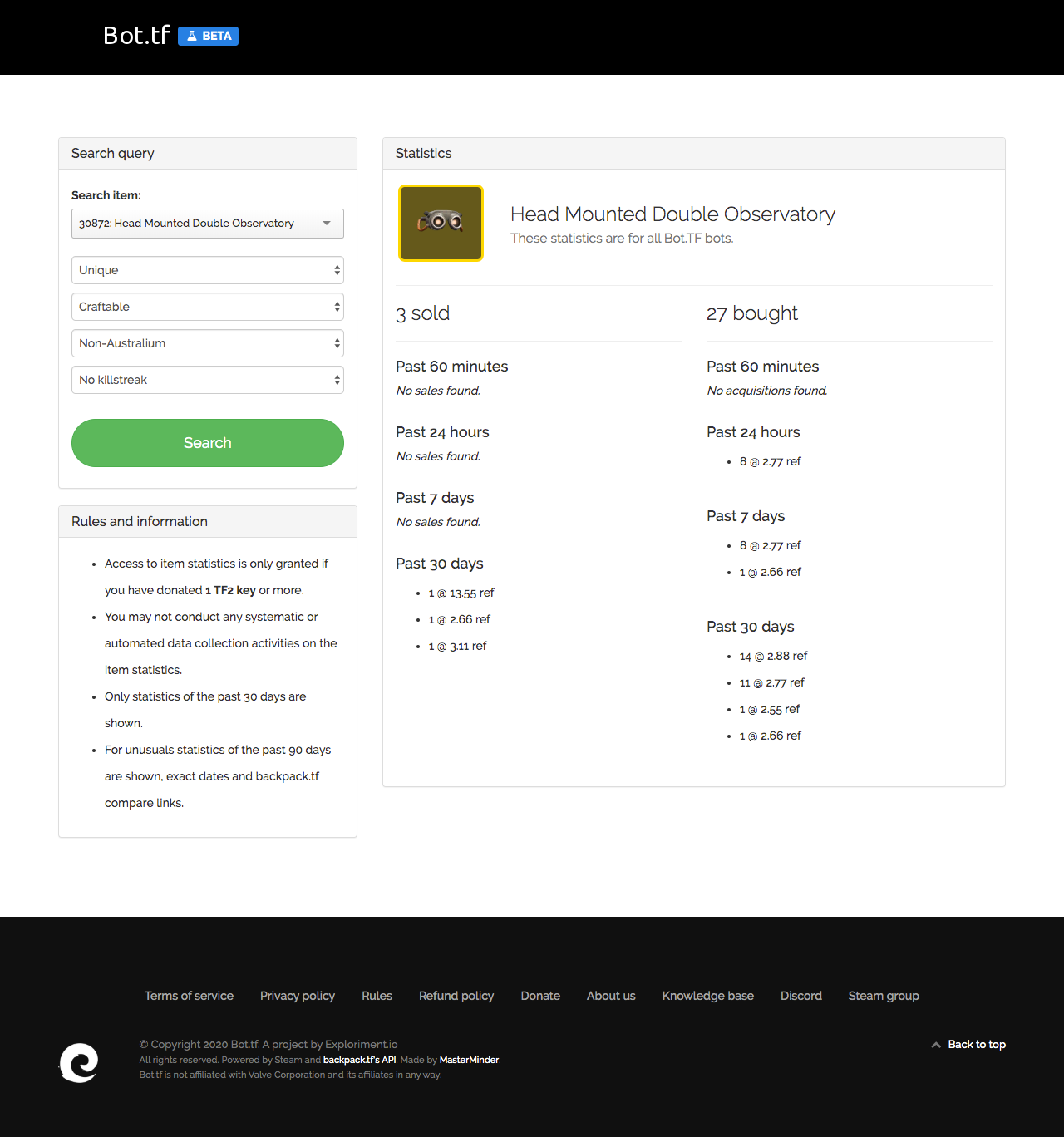1064x1137 pixels.
Task: Open Privacy policy link
Action: (298, 996)
